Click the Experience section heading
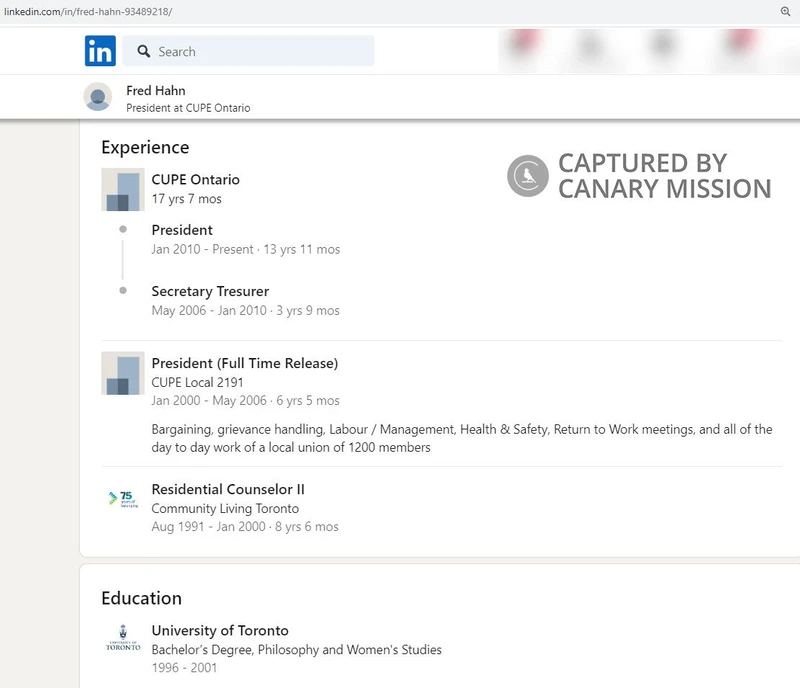This screenshot has height=688, width=800. pos(145,148)
